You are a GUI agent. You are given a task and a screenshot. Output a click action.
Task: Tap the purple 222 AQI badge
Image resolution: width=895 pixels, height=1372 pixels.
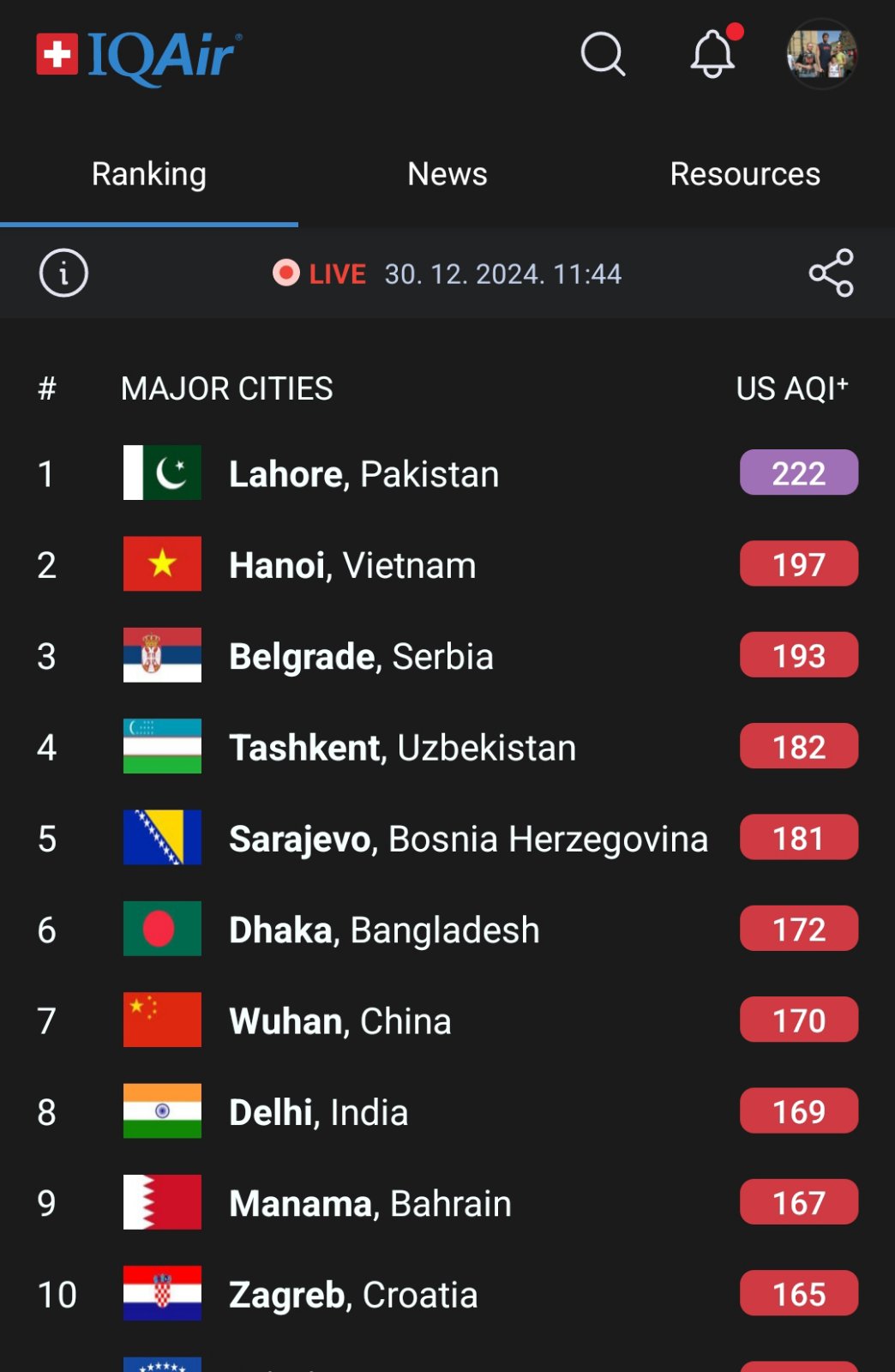click(798, 473)
